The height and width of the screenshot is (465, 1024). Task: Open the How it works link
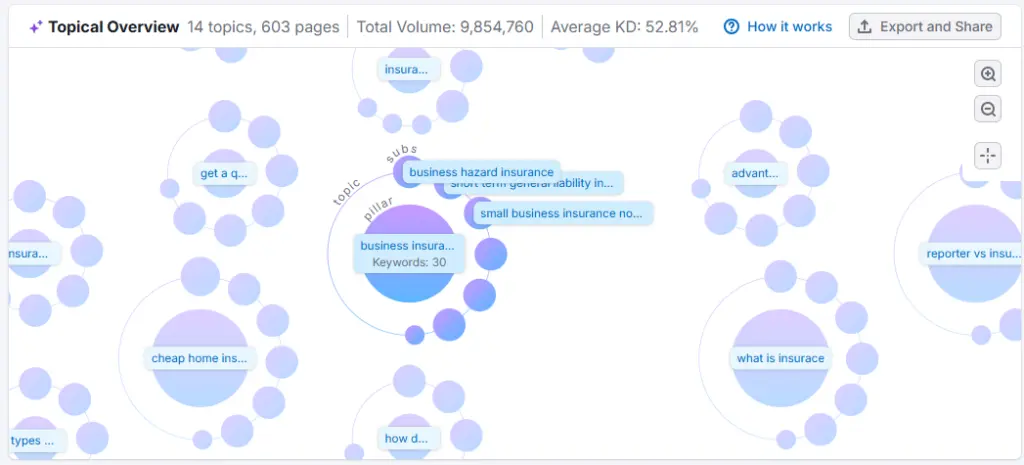789,27
